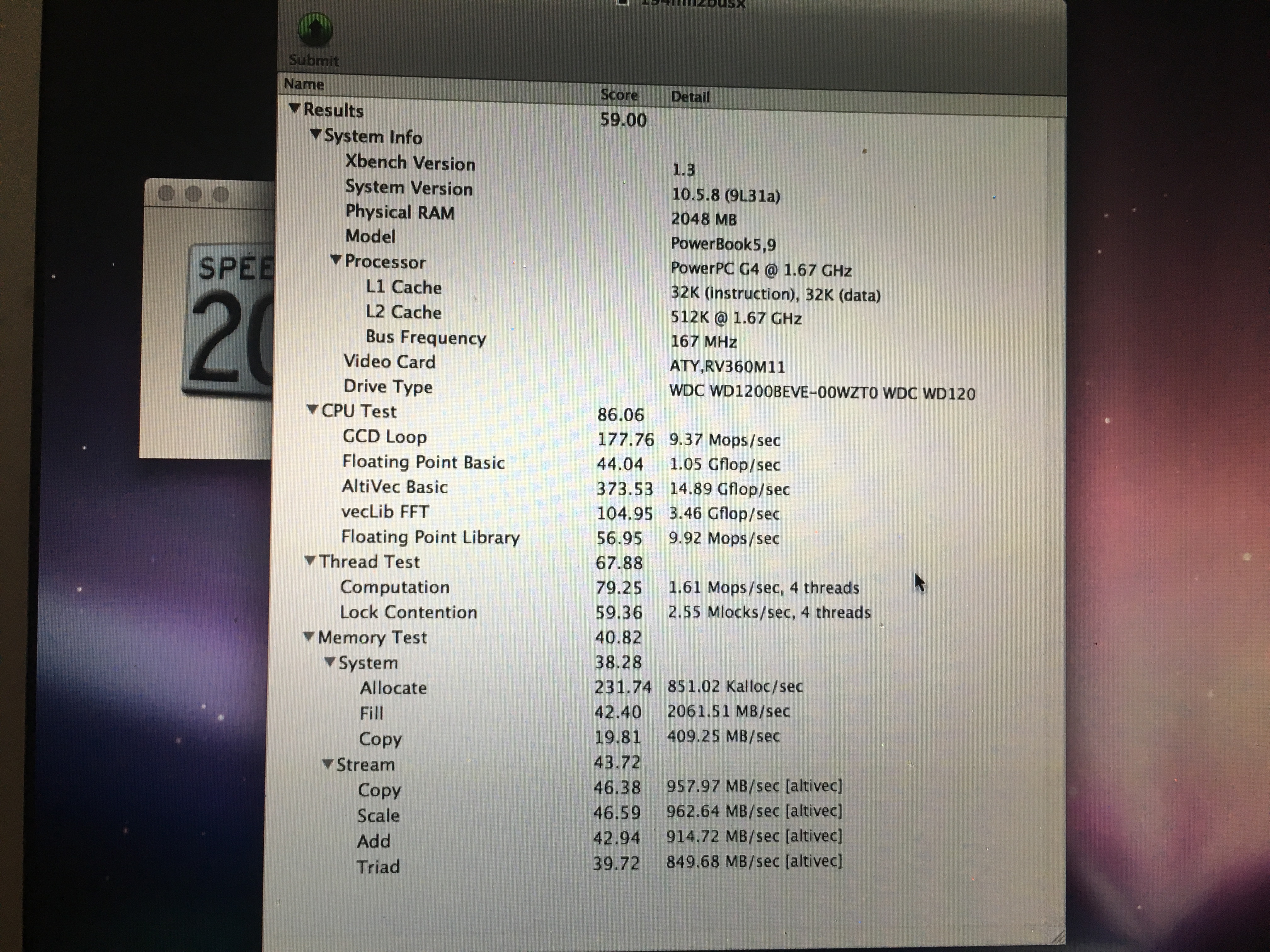Click the Thread Test score 67.88
This screenshot has width=1270, height=952.
619,562
